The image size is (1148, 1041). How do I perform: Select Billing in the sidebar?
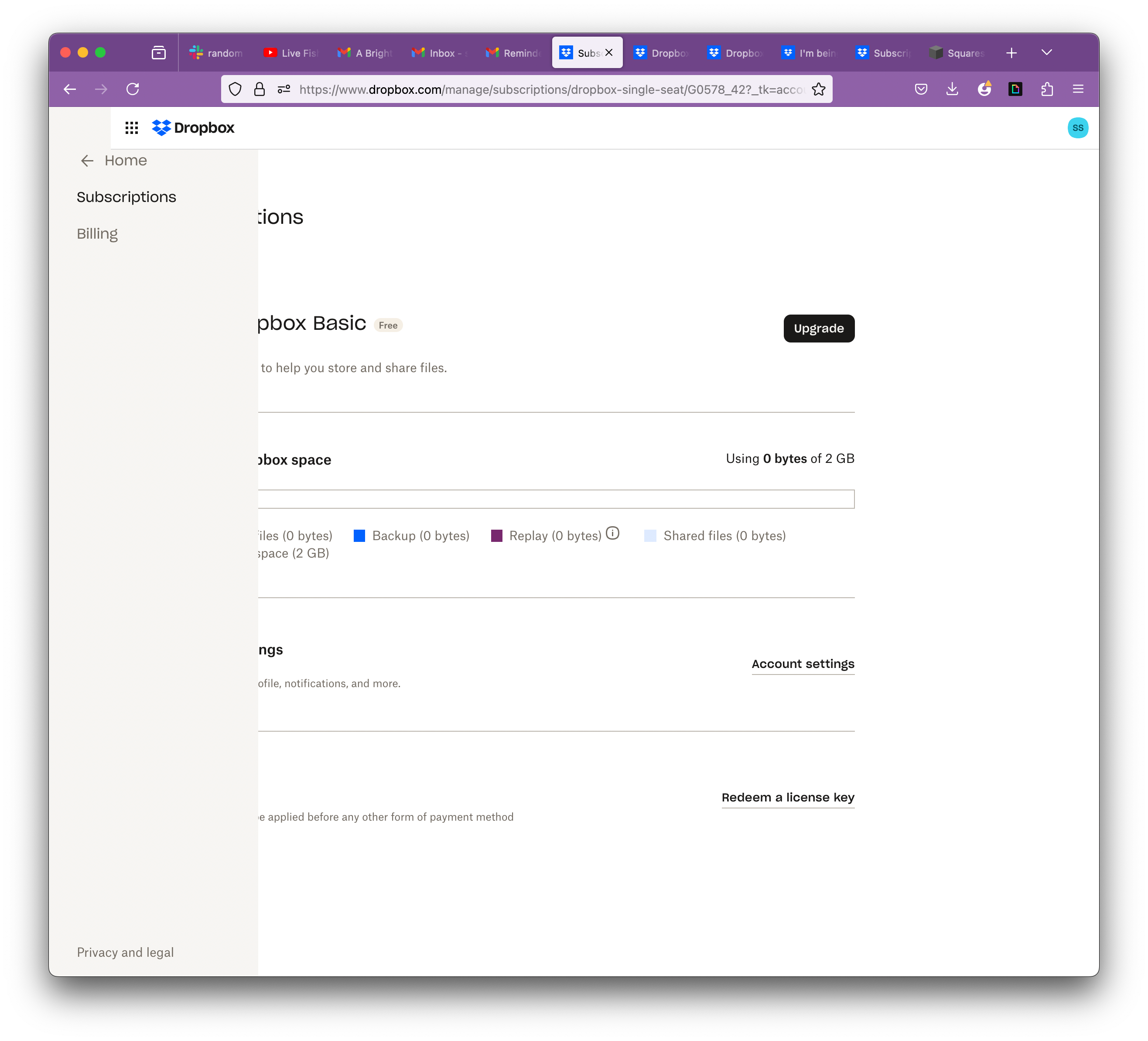(97, 234)
